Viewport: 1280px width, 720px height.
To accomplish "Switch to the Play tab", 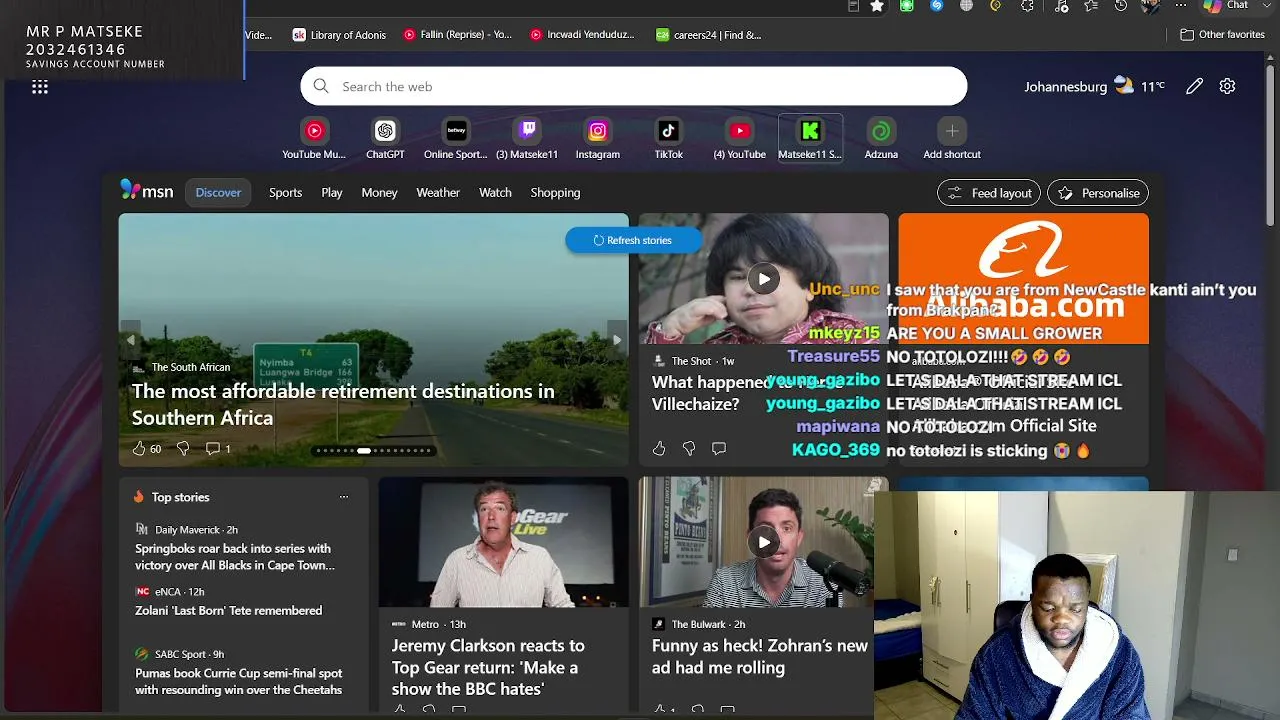I will click(x=332, y=193).
